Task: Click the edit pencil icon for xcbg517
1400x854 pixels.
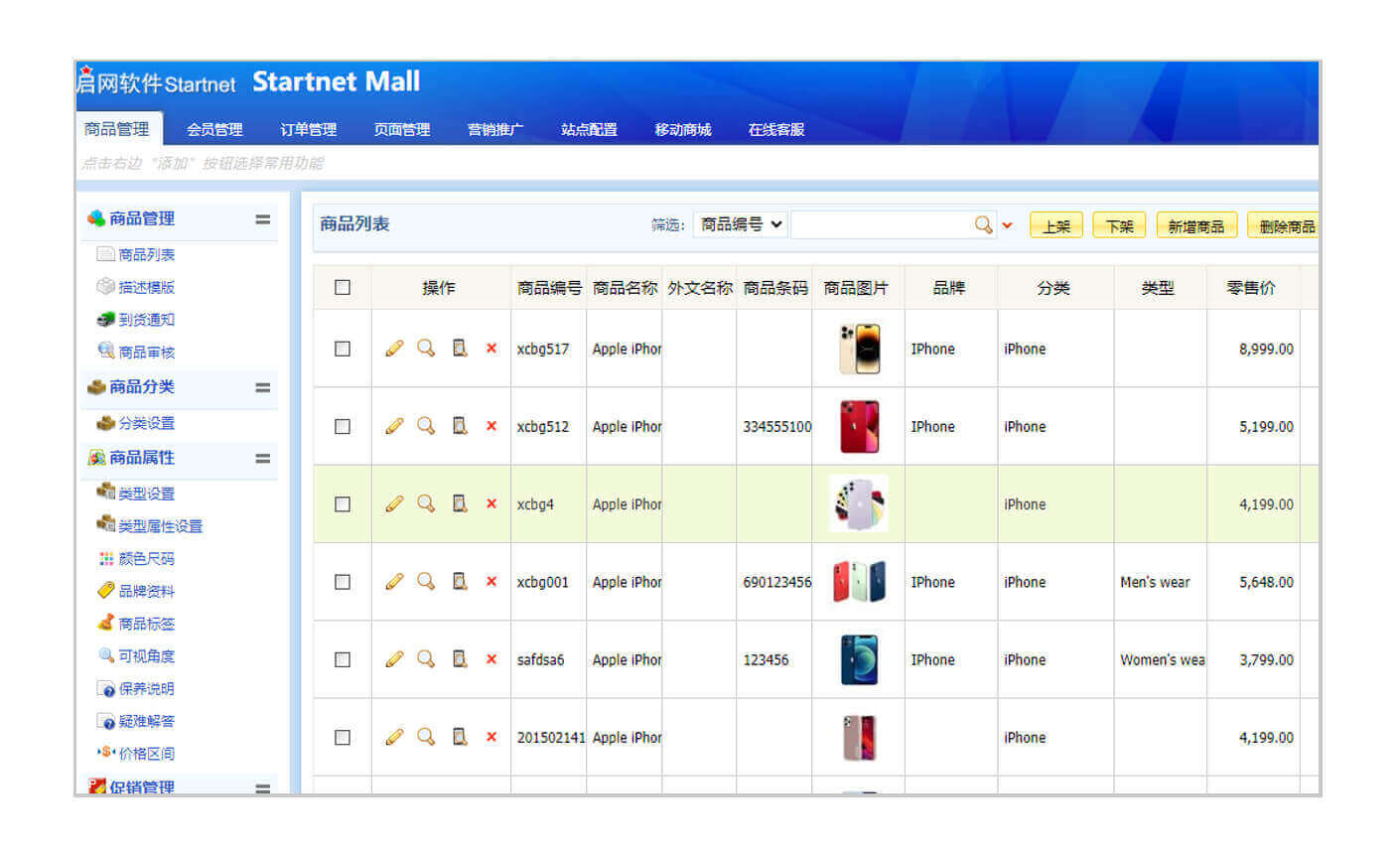Action: click(x=394, y=349)
